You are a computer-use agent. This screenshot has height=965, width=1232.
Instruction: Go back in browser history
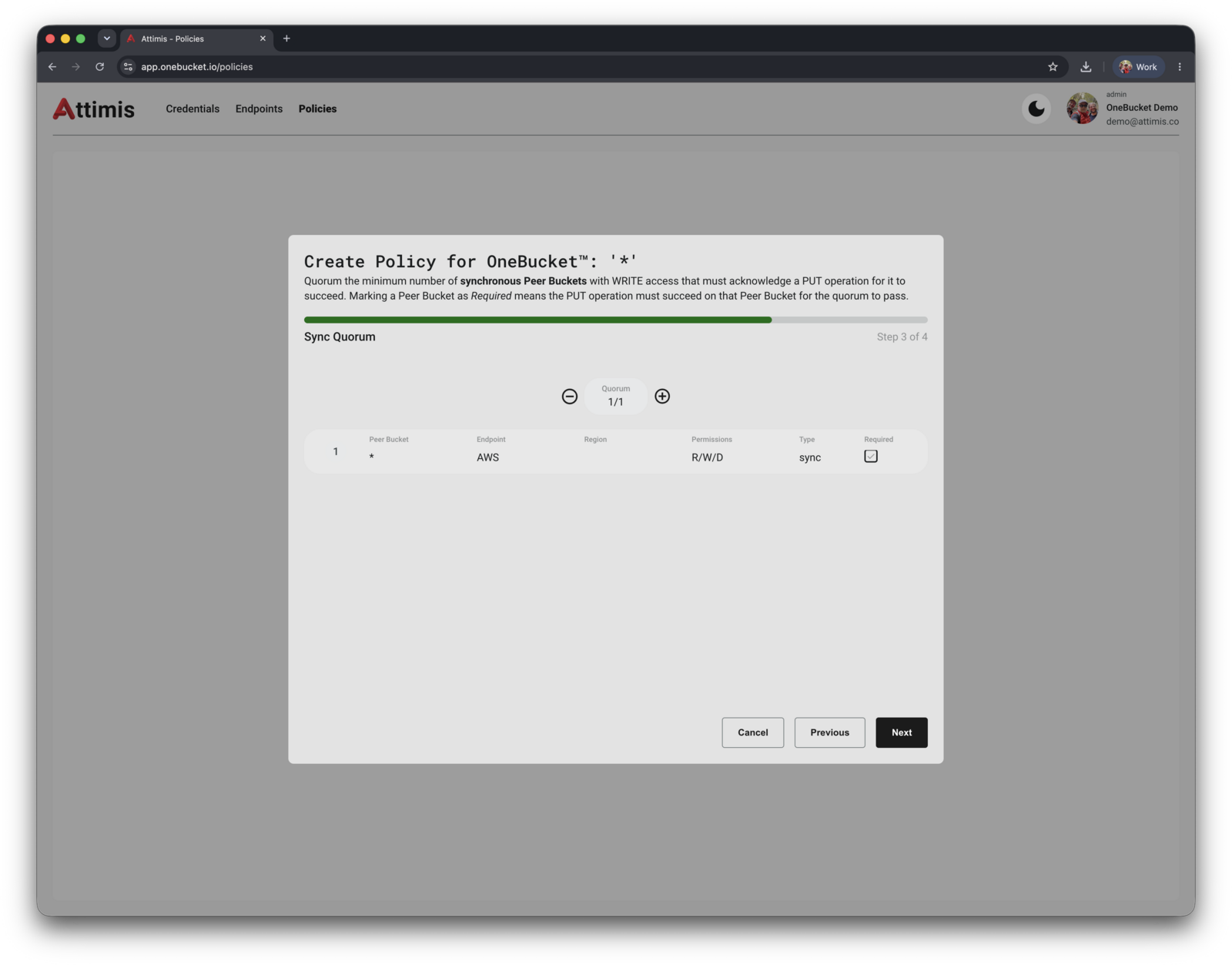click(x=52, y=67)
